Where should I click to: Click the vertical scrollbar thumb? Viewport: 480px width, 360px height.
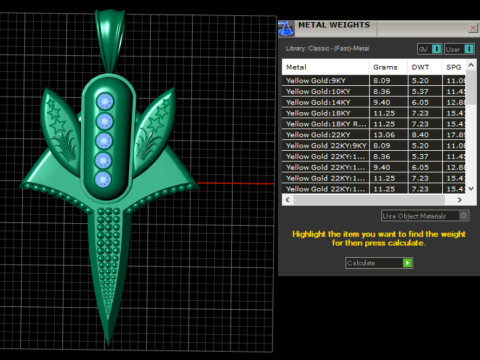pyautogui.click(x=471, y=87)
